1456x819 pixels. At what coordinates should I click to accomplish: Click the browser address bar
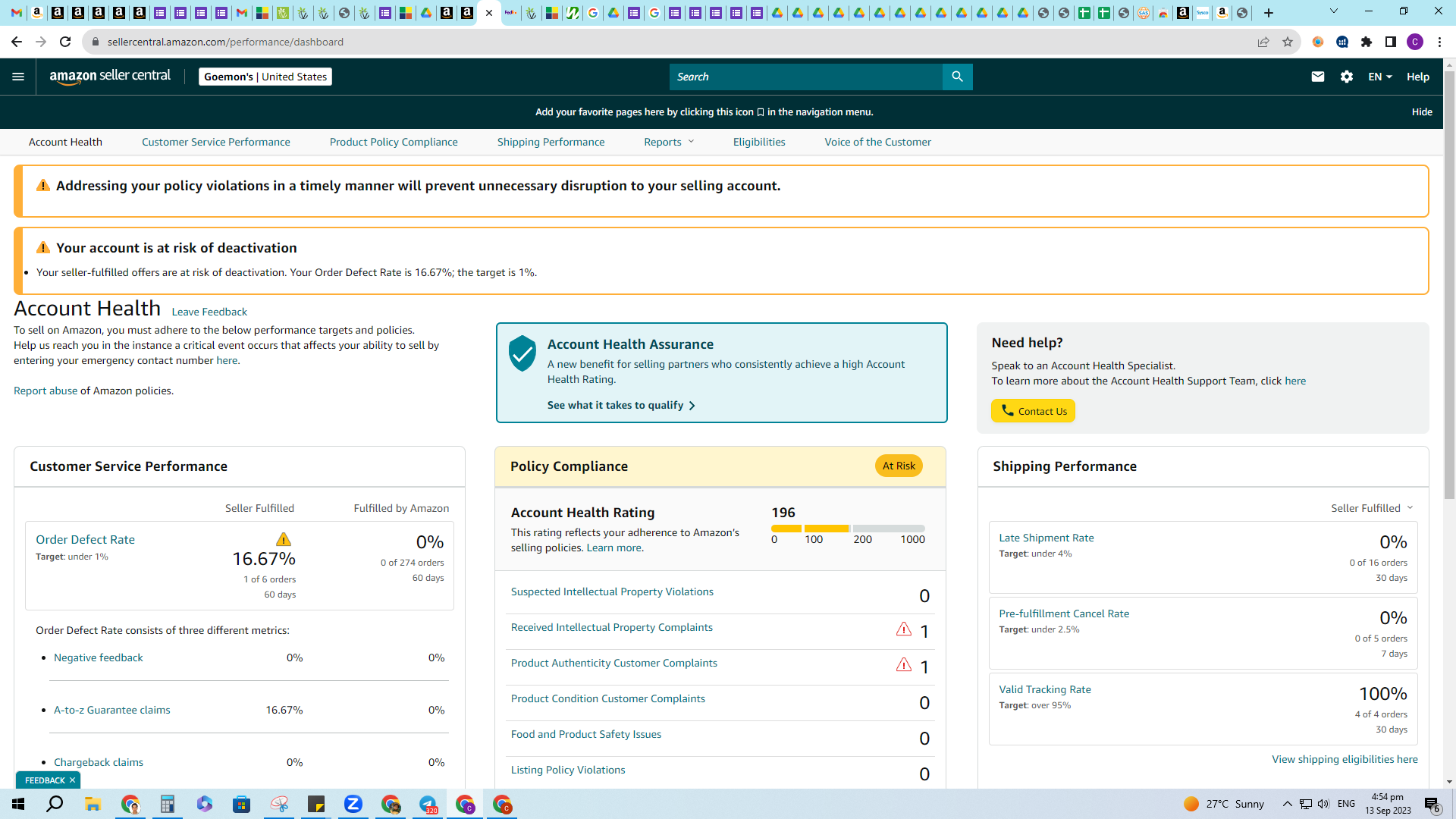(667, 42)
